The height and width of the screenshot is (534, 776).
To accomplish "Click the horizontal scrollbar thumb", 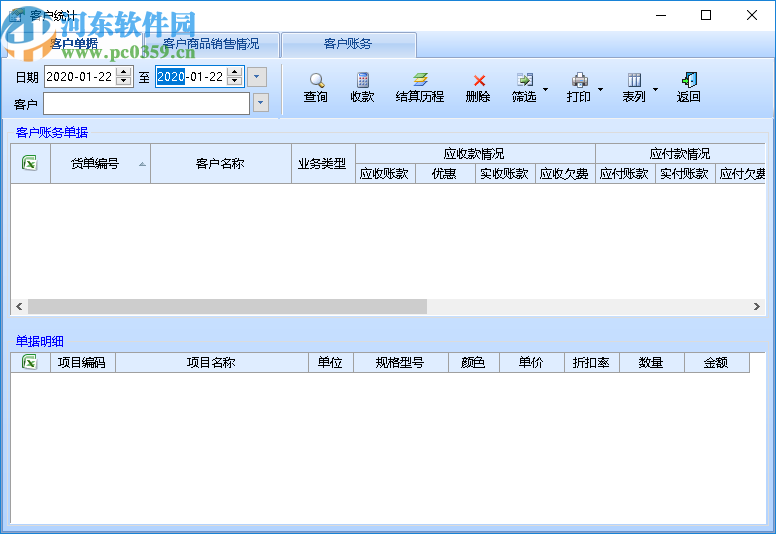I will (x=227, y=306).
